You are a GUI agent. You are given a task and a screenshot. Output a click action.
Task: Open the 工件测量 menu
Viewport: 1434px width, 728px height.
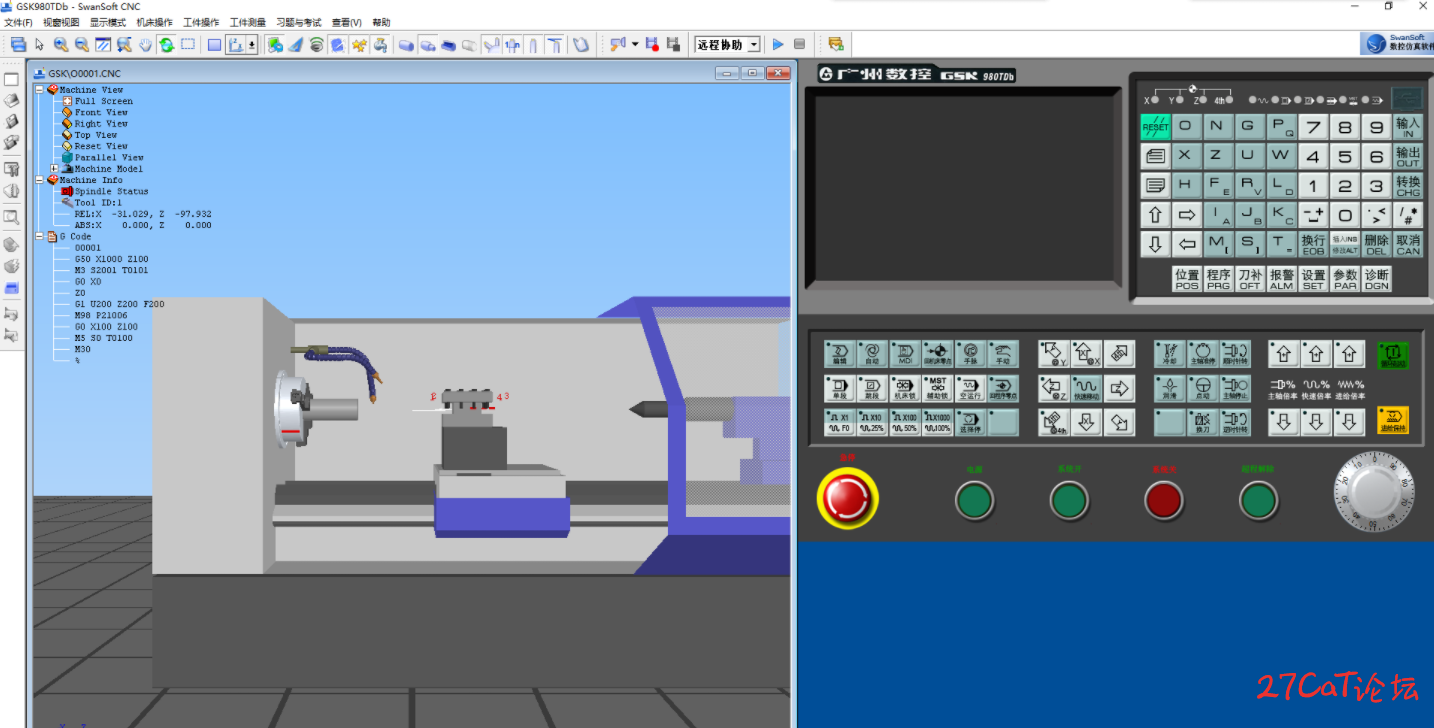[x=248, y=22]
